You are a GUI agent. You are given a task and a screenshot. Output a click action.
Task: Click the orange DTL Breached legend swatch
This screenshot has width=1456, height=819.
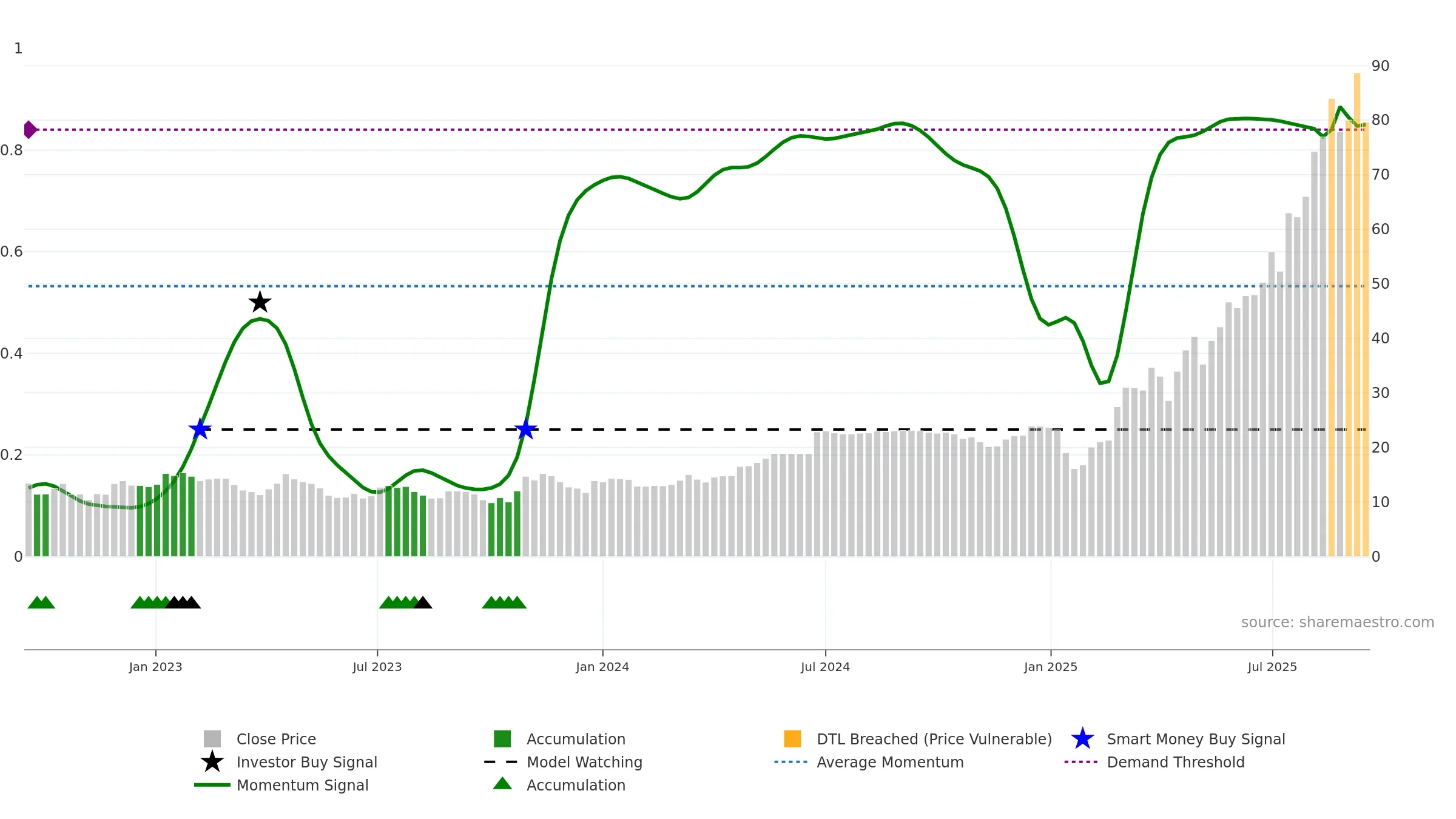point(792,739)
